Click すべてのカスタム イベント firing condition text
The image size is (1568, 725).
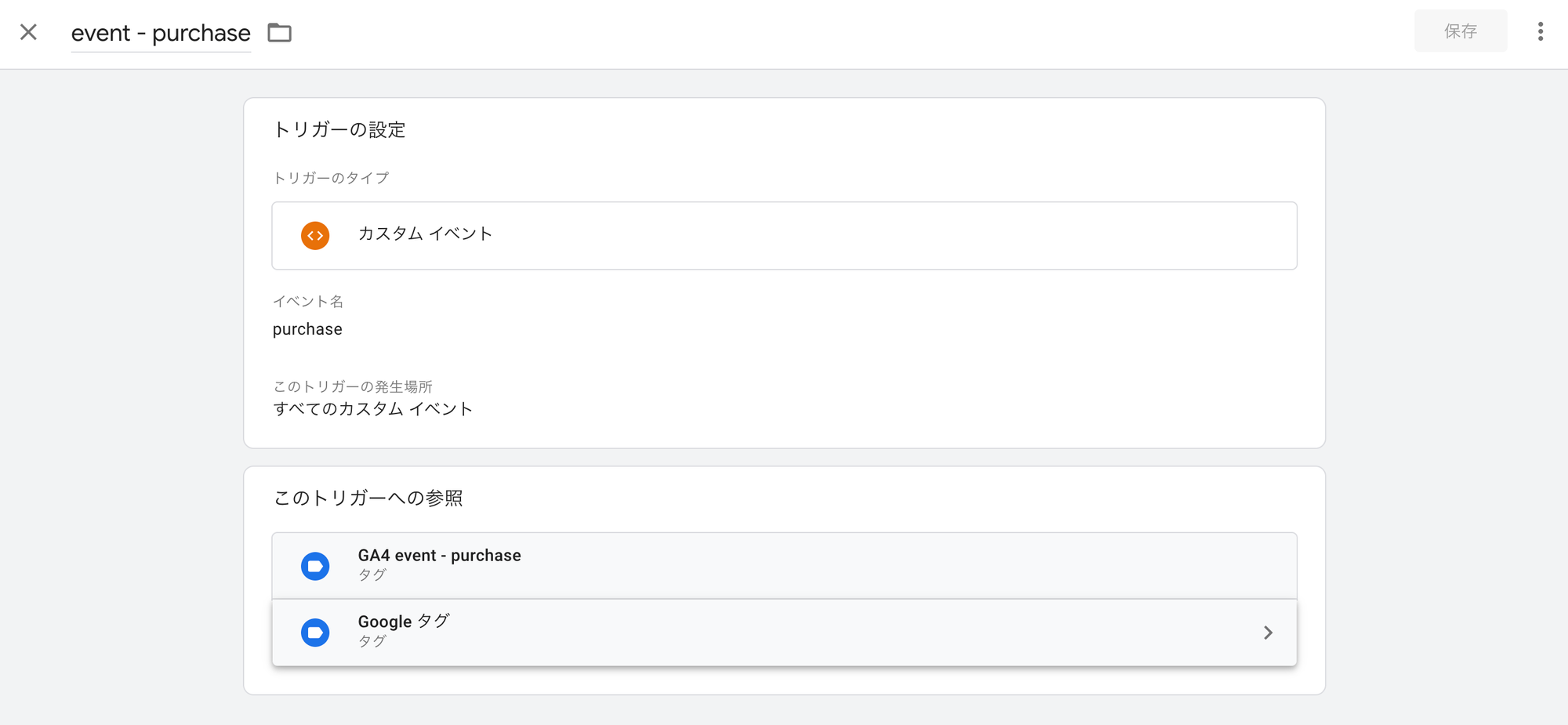coord(373,409)
